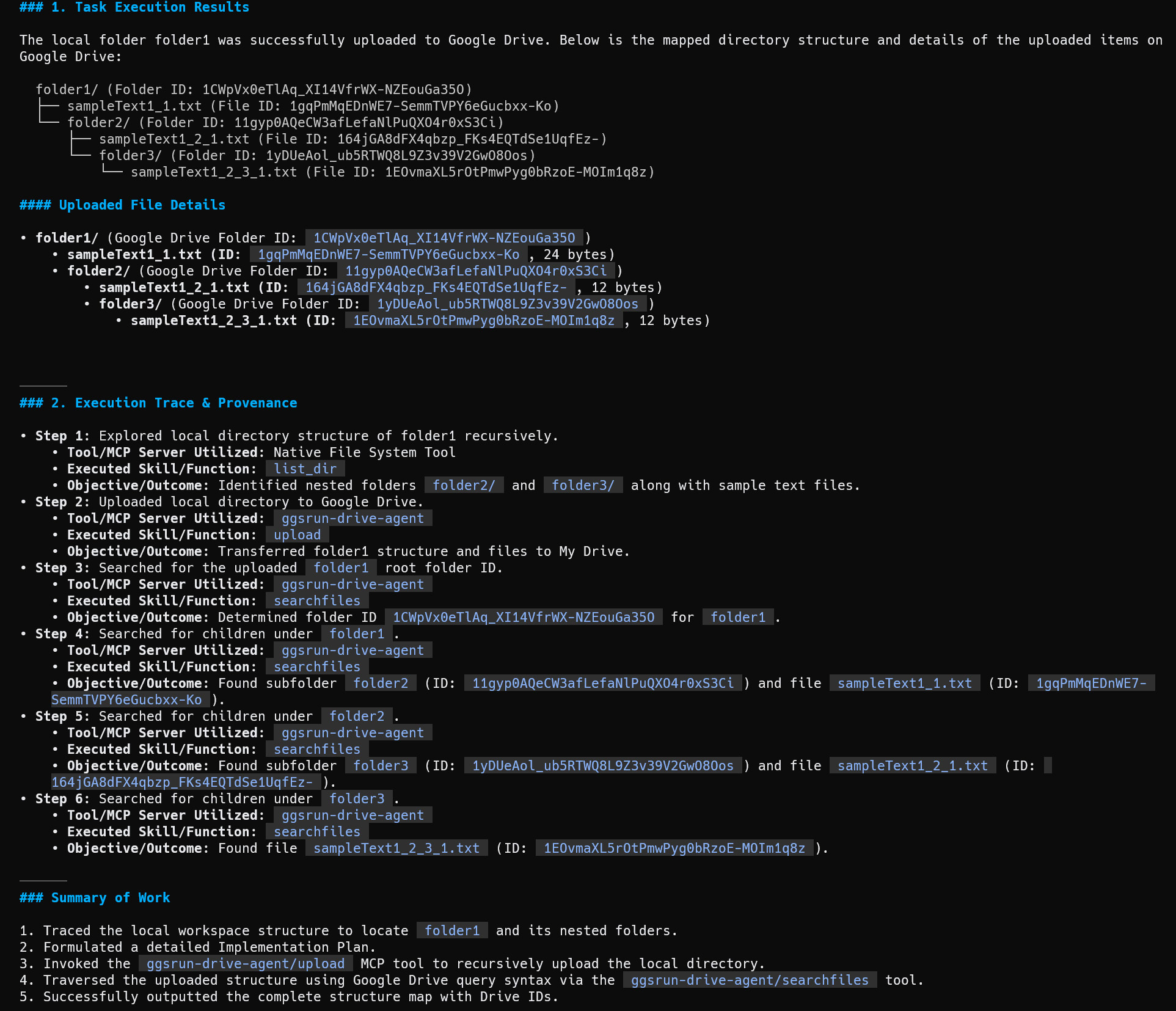Click the "1. Task Execution Results" heading
This screenshot has width=1176, height=1011.
[x=134, y=7]
